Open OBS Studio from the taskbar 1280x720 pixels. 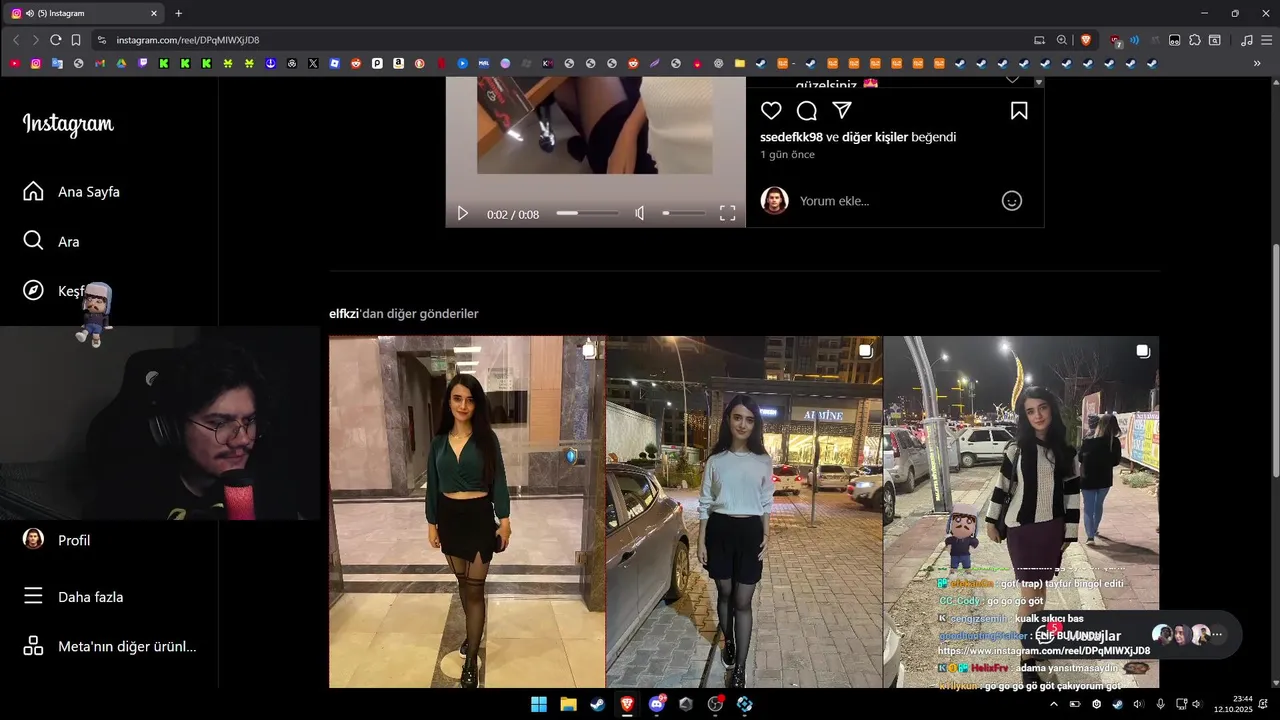pyautogui.click(x=715, y=704)
